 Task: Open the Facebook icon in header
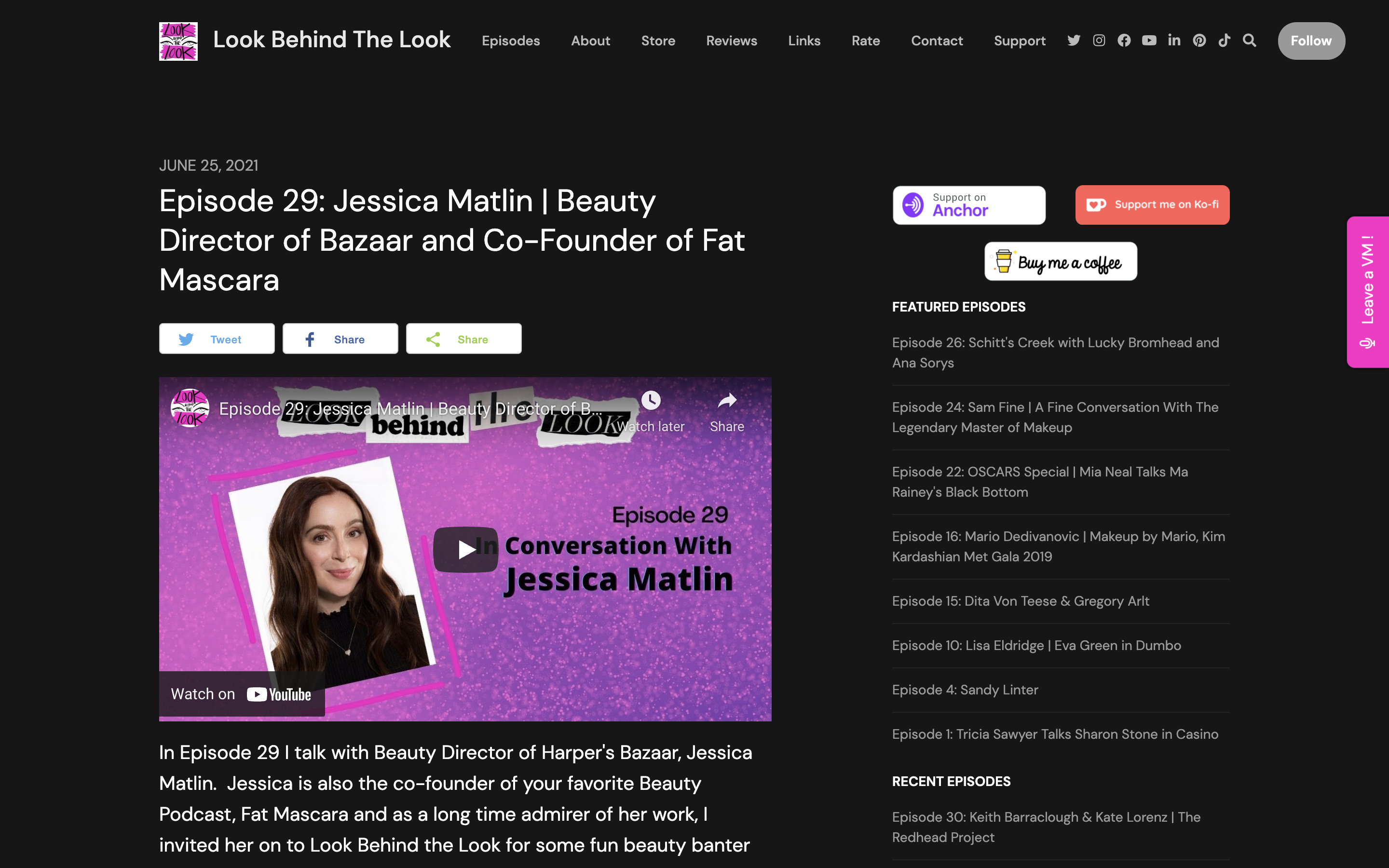(x=1124, y=40)
